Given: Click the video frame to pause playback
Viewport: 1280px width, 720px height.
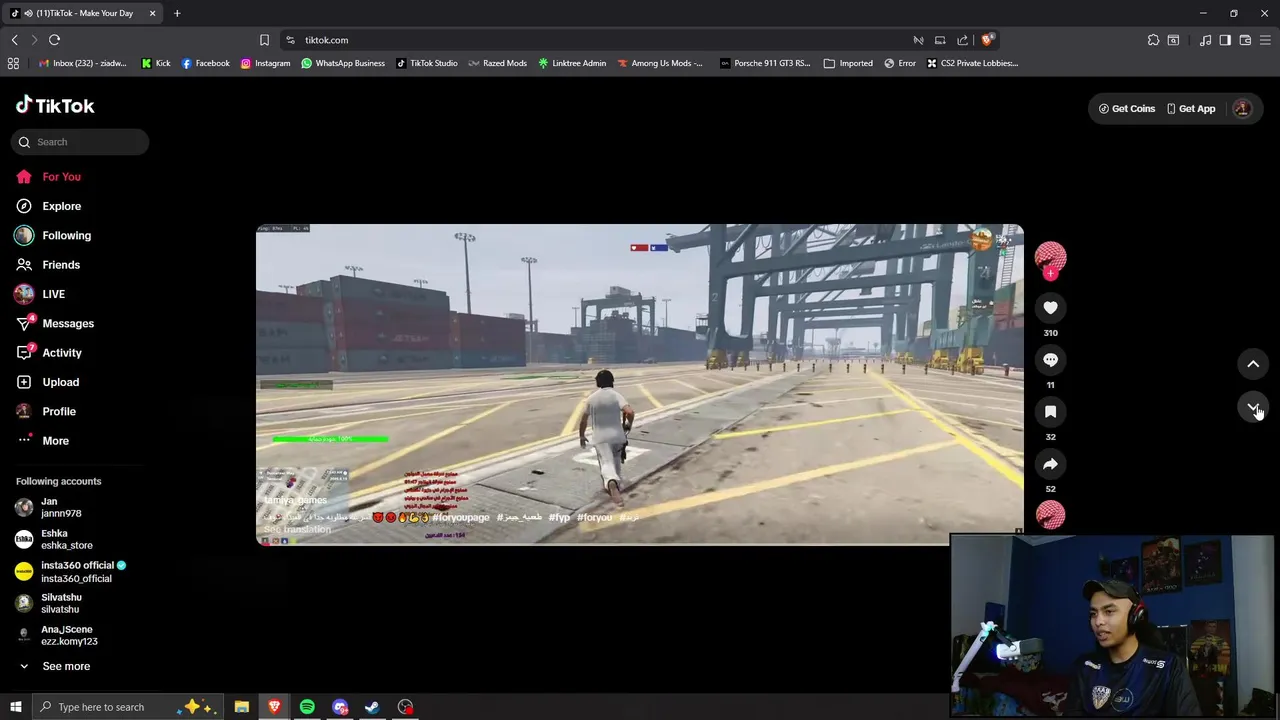Looking at the screenshot, I should pyautogui.click(x=640, y=384).
